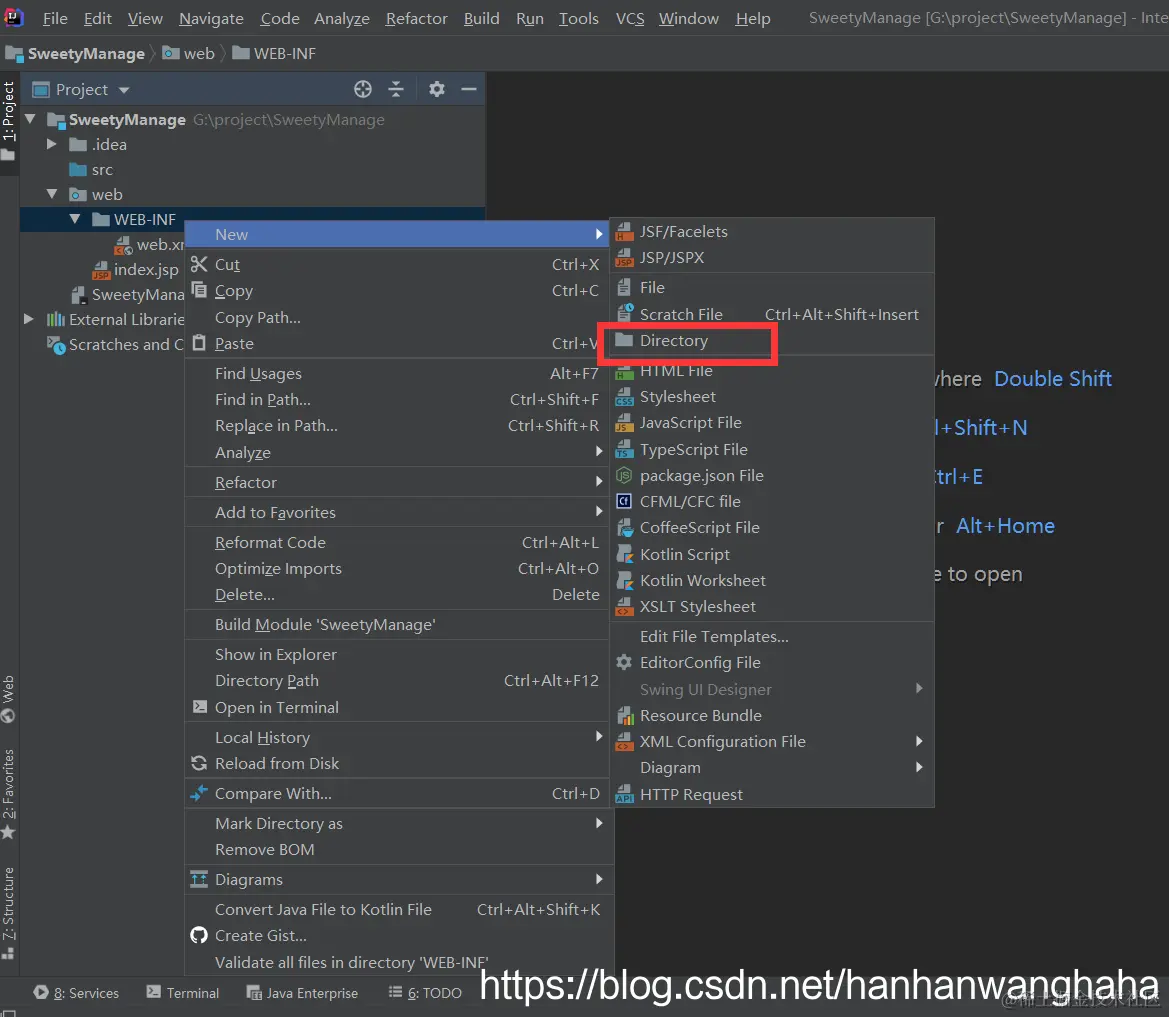This screenshot has height=1017, width=1169.
Task: Open the Terminal tool window button
Action: pos(183,993)
